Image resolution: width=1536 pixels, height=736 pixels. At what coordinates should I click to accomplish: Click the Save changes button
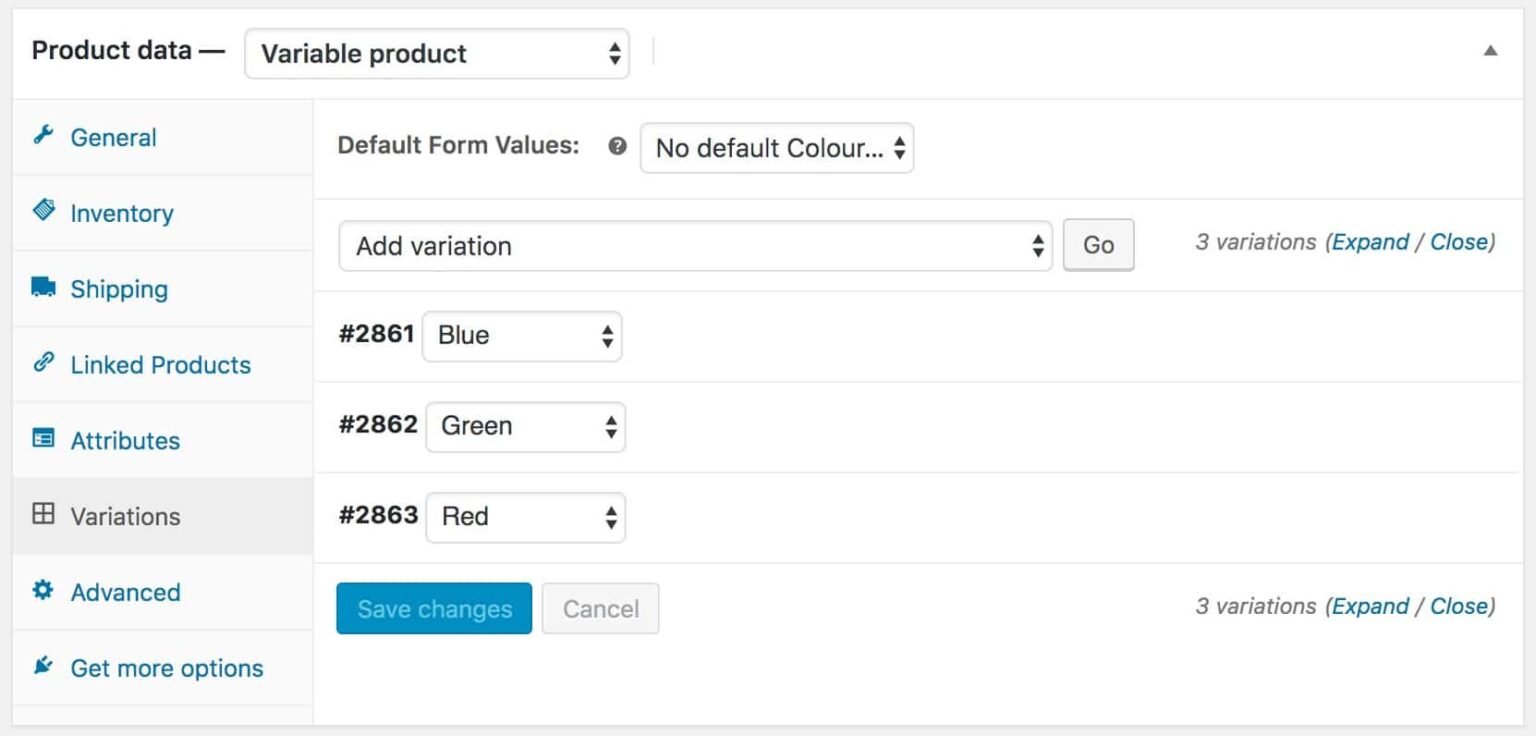[433, 608]
